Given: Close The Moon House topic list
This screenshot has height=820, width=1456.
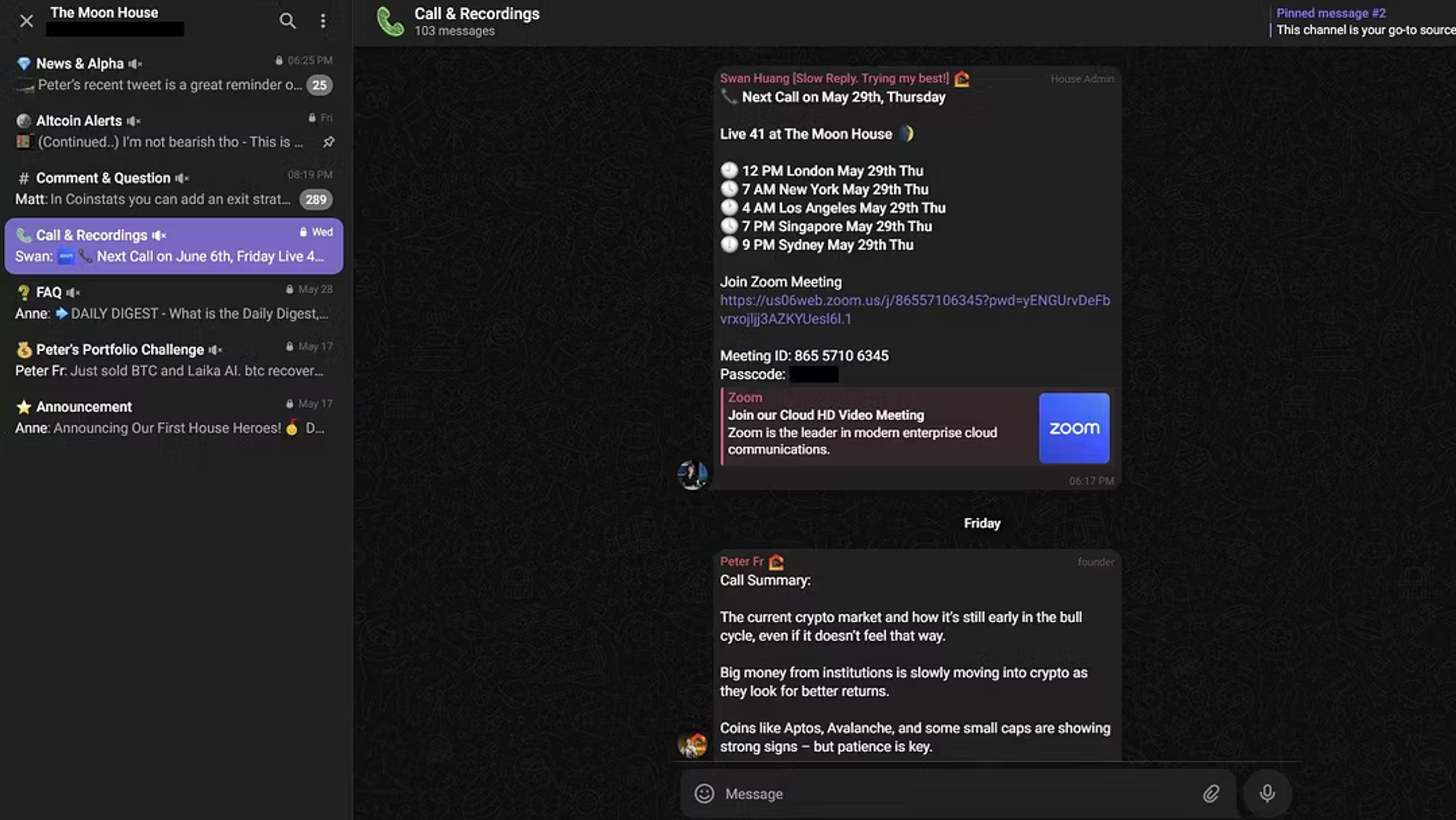Looking at the screenshot, I should point(26,21).
